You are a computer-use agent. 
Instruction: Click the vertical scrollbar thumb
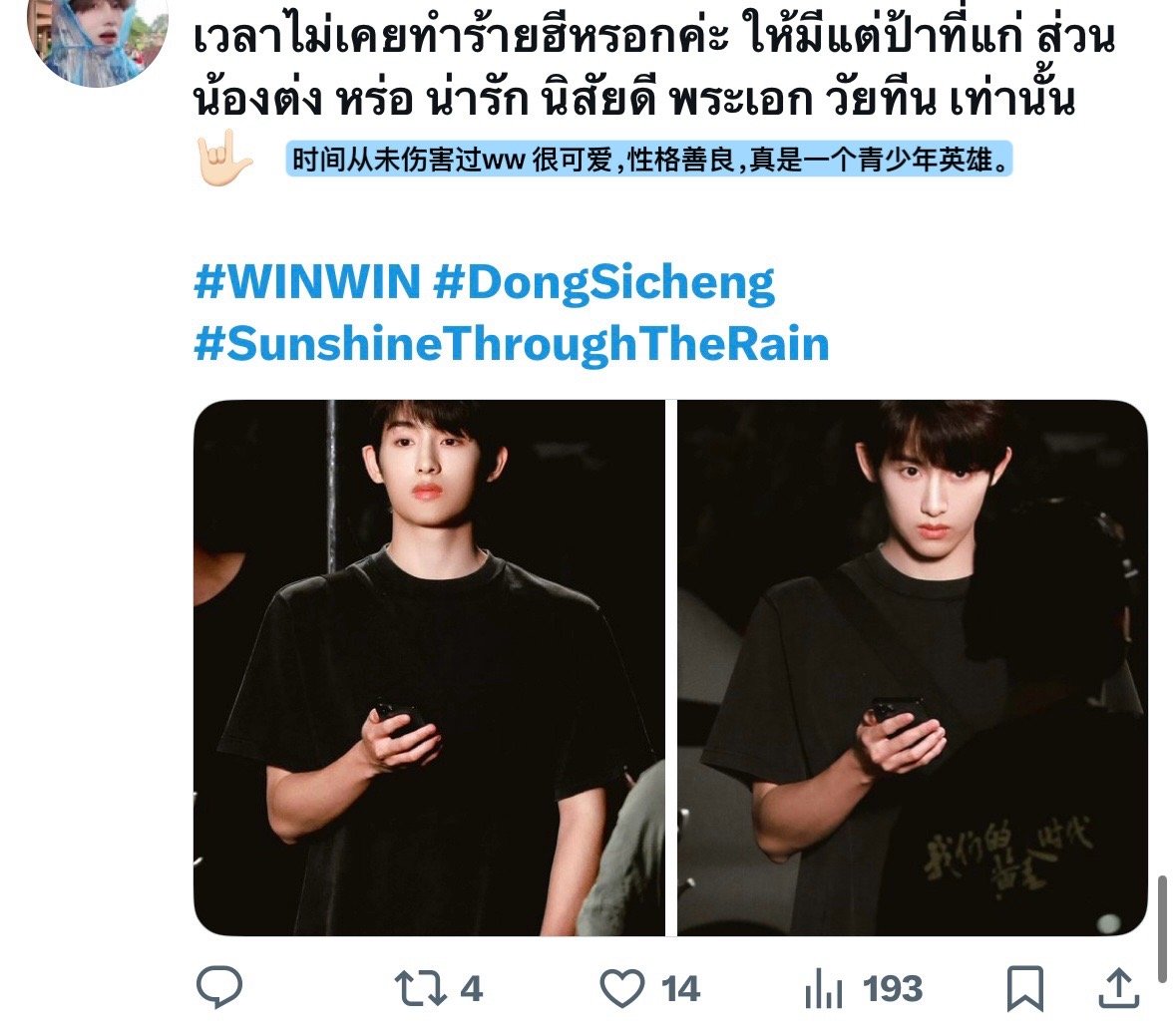click(x=1162, y=928)
